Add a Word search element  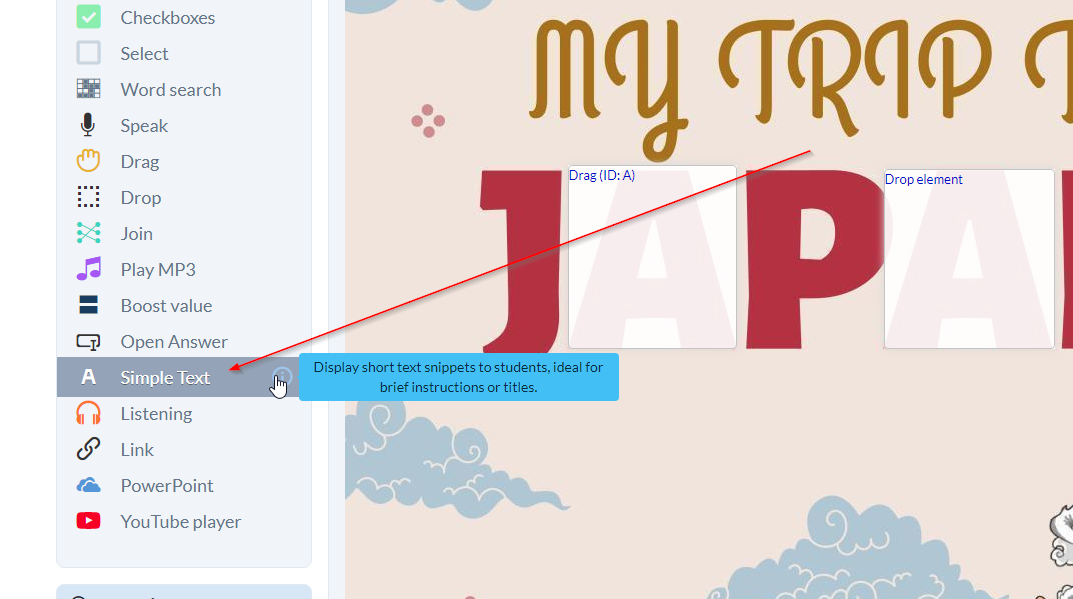[x=170, y=90]
